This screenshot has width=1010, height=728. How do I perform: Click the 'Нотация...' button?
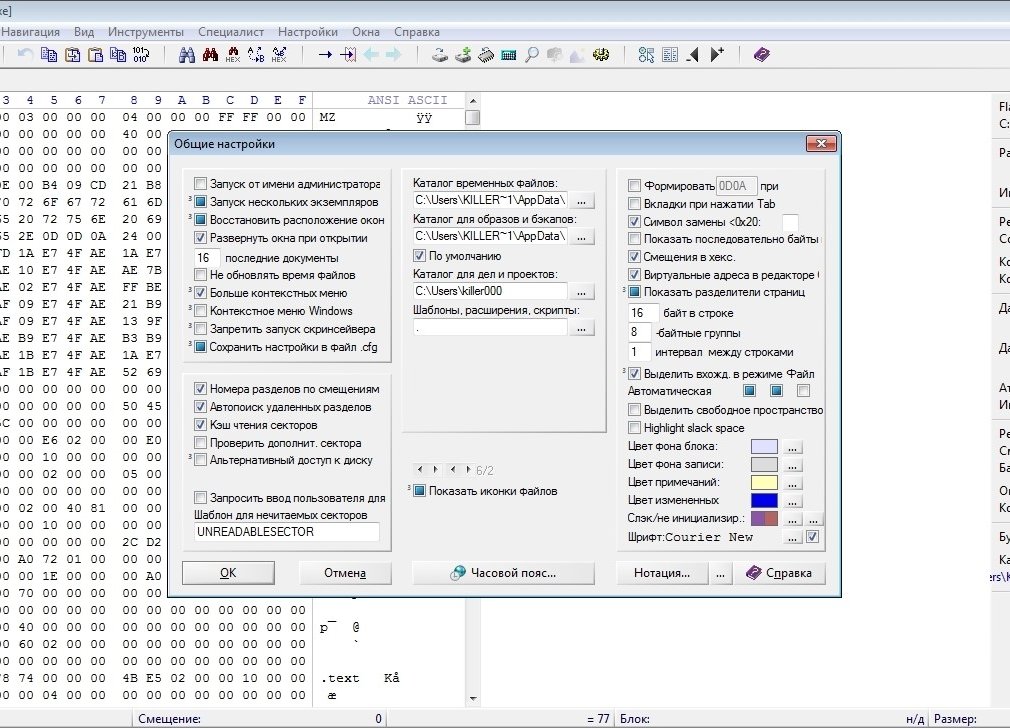click(x=662, y=573)
